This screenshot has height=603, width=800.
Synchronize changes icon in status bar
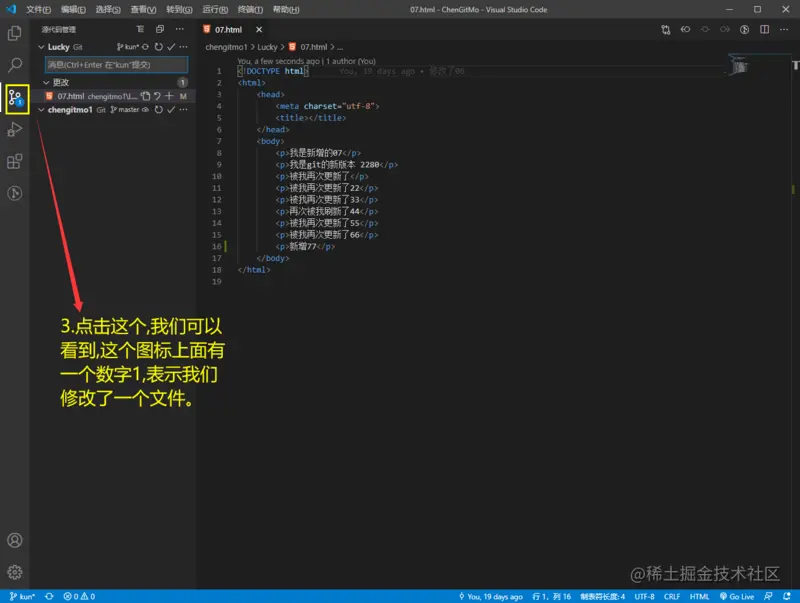click(x=49, y=596)
